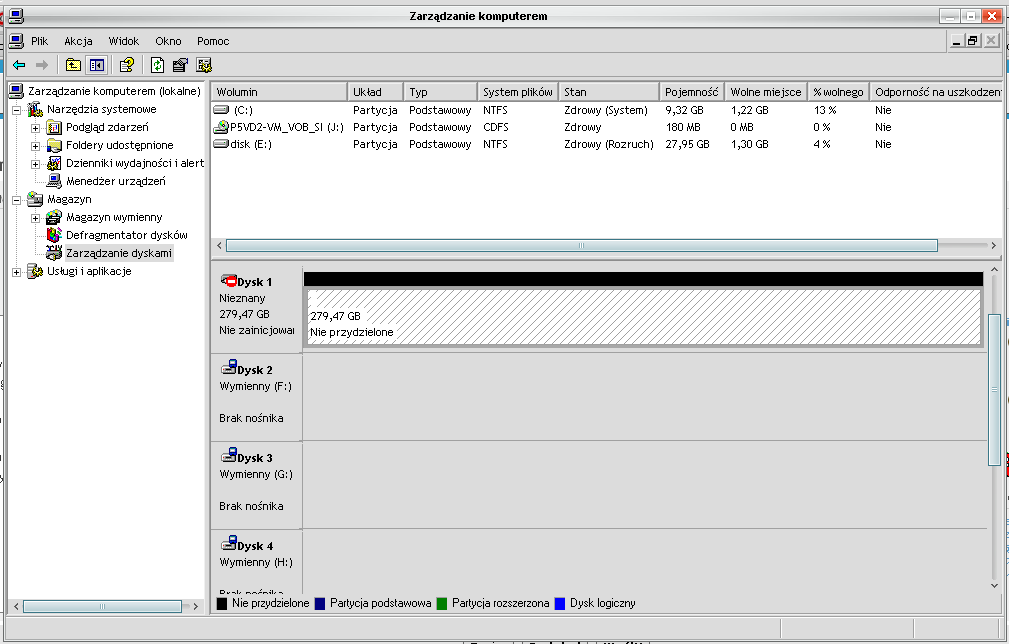This screenshot has width=1009, height=644.
Task: Collapse the Magazyn tree node
Action: (16, 200)
